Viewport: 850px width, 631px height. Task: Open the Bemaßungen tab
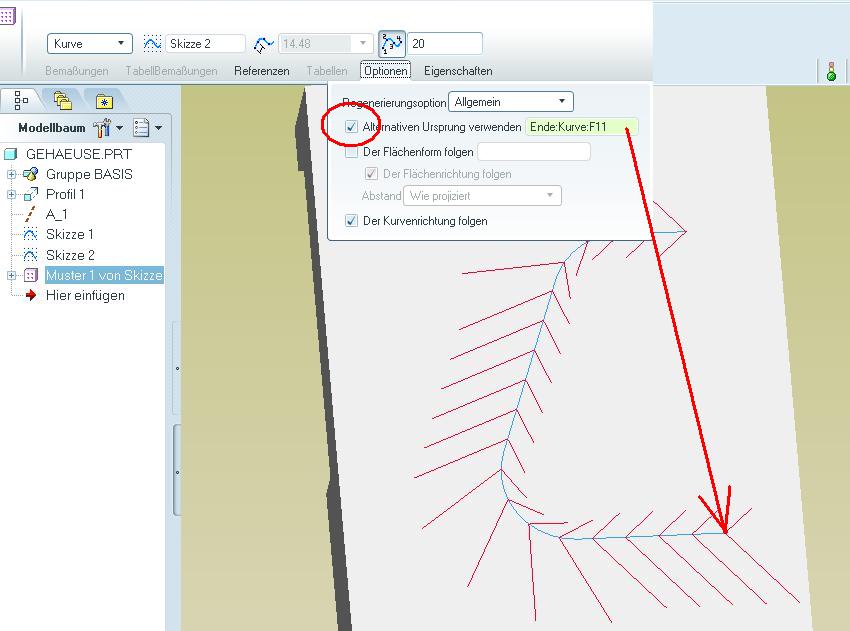click(x=77, y=71)
